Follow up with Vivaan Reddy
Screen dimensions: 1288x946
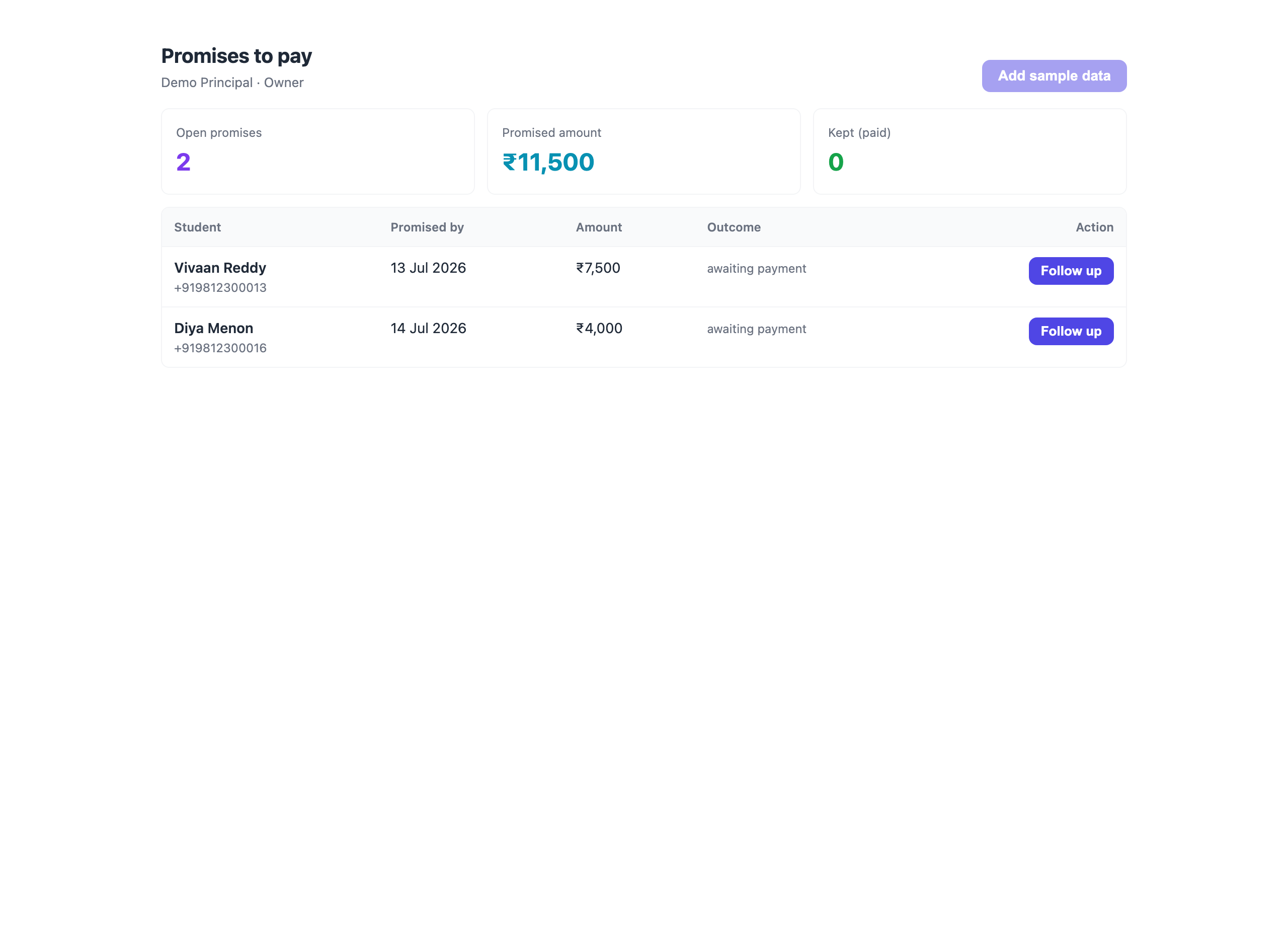[x=1071, y=270]
